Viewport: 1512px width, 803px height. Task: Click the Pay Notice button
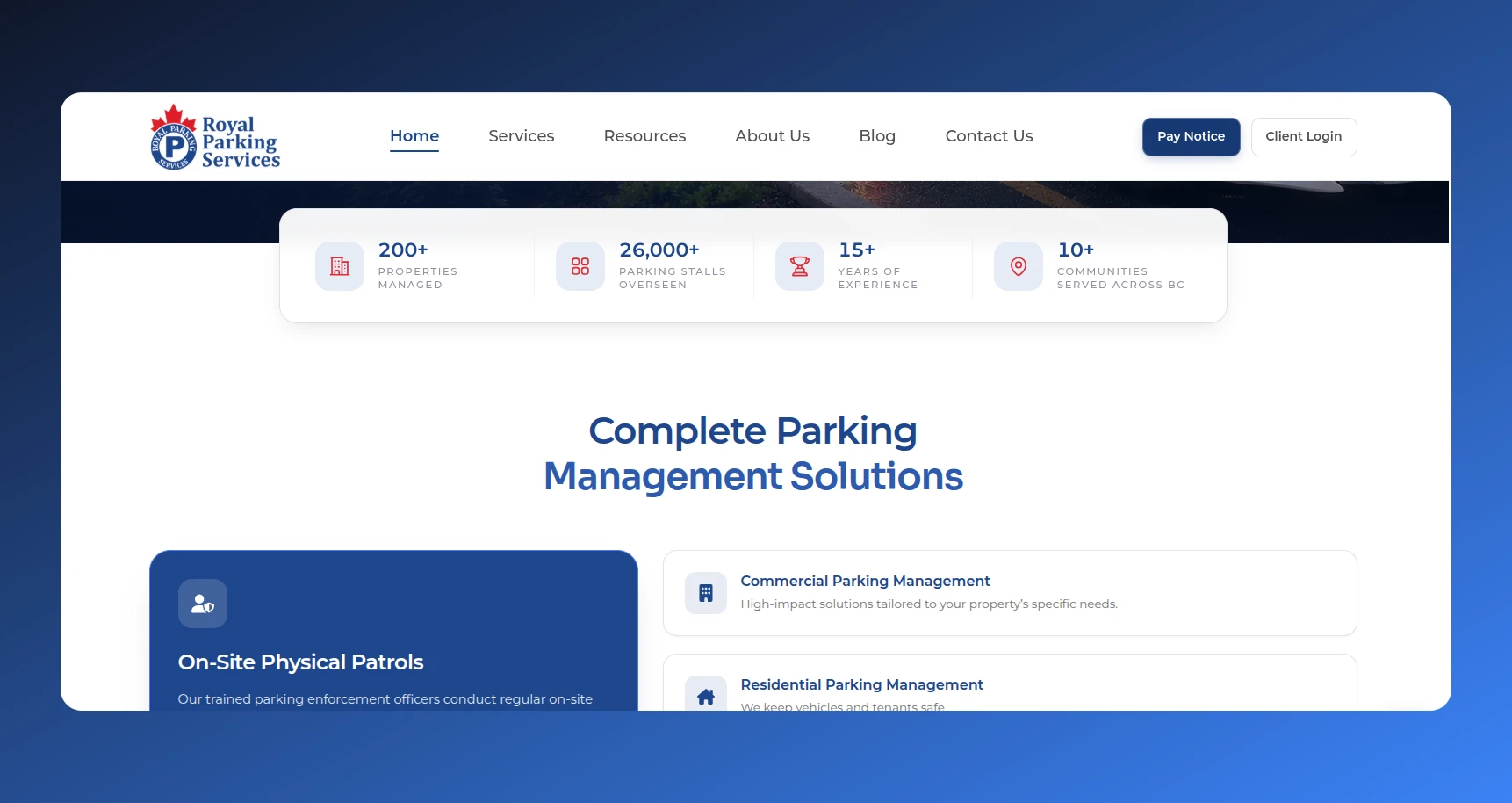tap(1191, 136)
